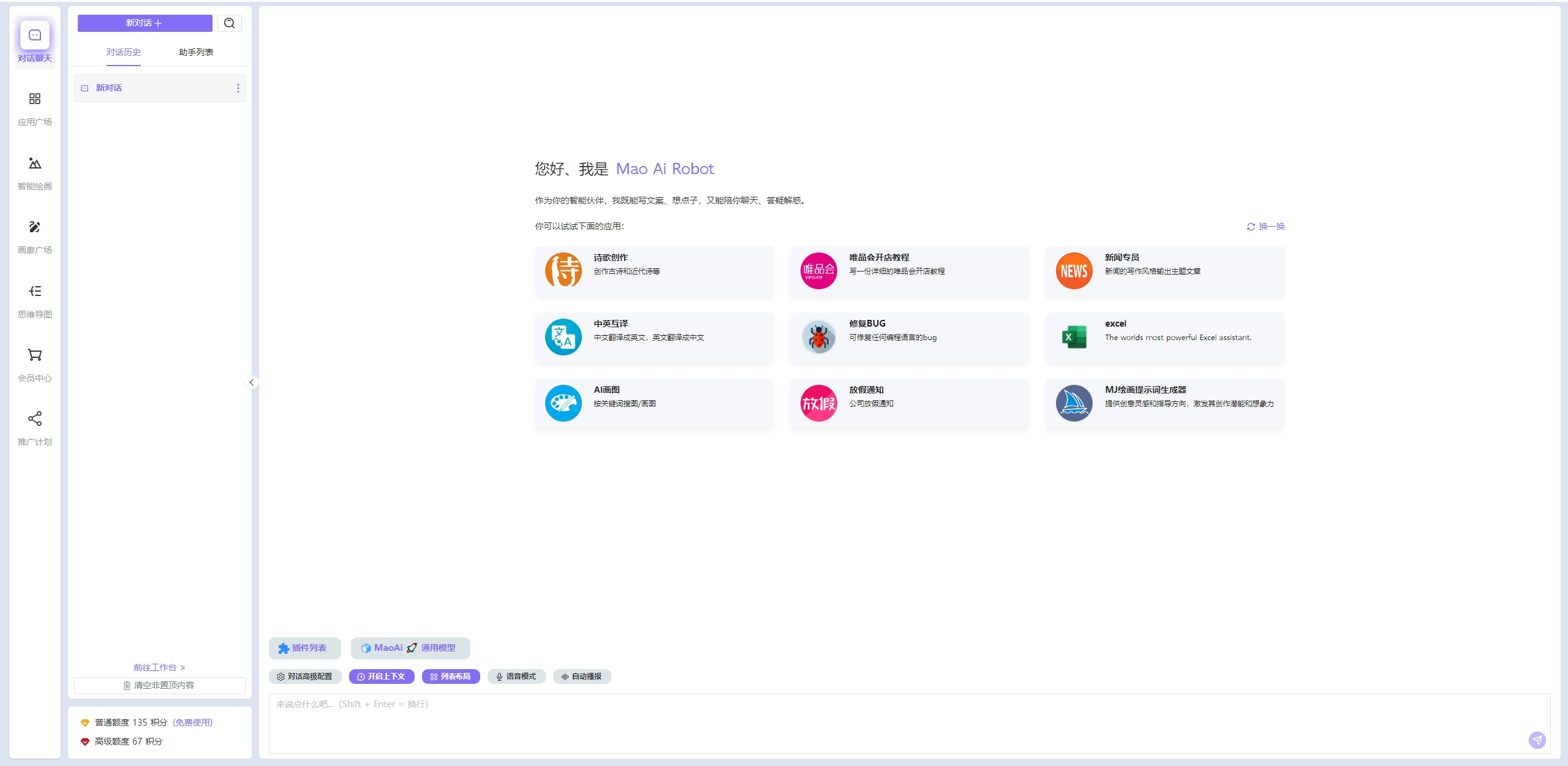The image size is (1568, 766).
Task: Open the three-dot menu of 新对话
Action: click(x=238, y=88)
